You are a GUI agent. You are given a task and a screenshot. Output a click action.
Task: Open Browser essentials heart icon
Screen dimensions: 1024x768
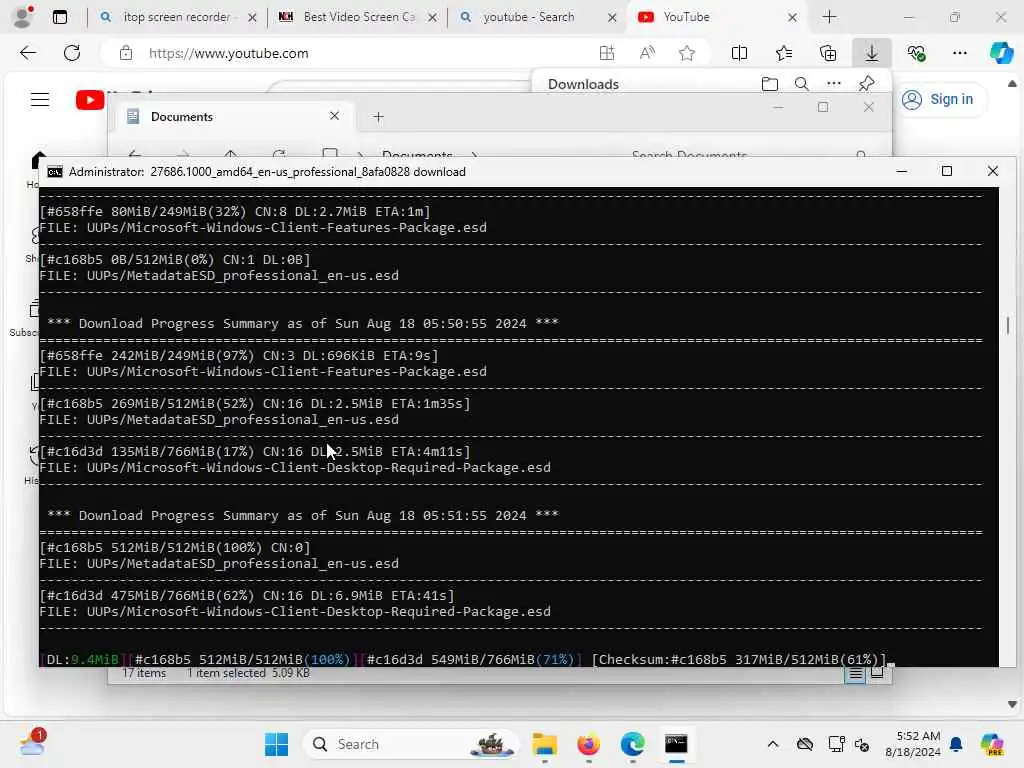click(x=916, y=53)
